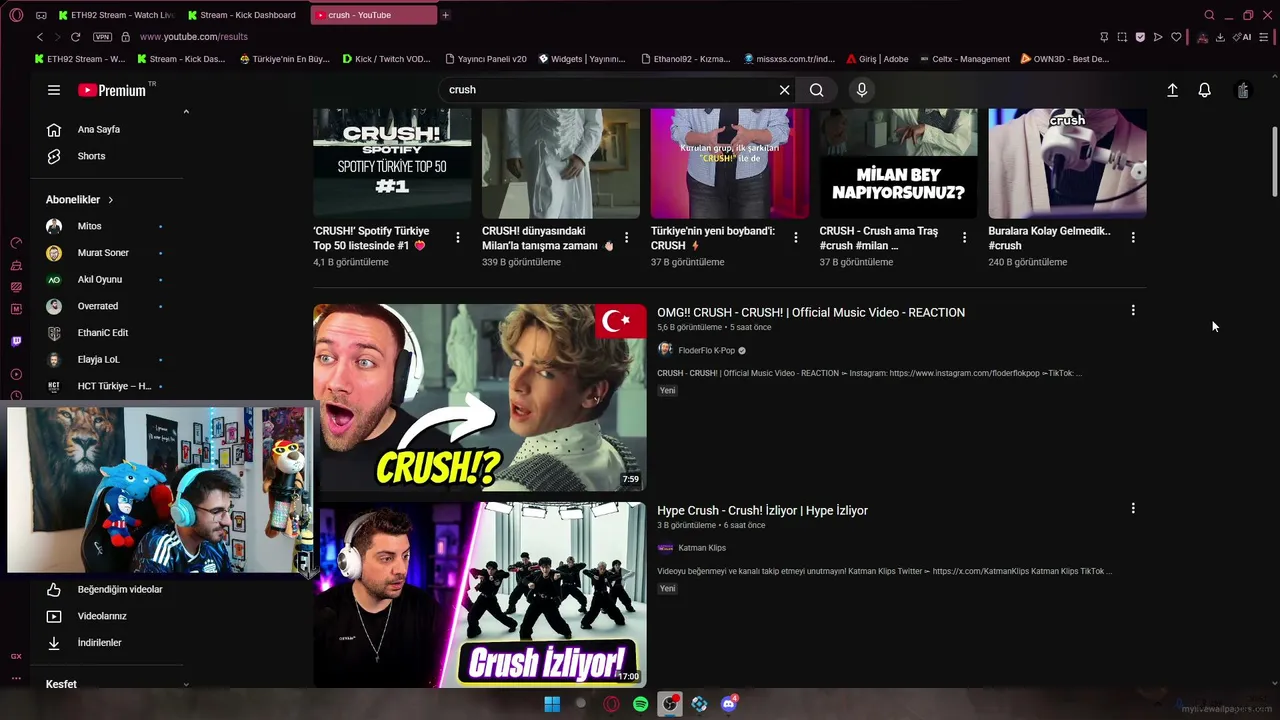
Task: Click the address bar URL
Action: (x=194, y=37)
